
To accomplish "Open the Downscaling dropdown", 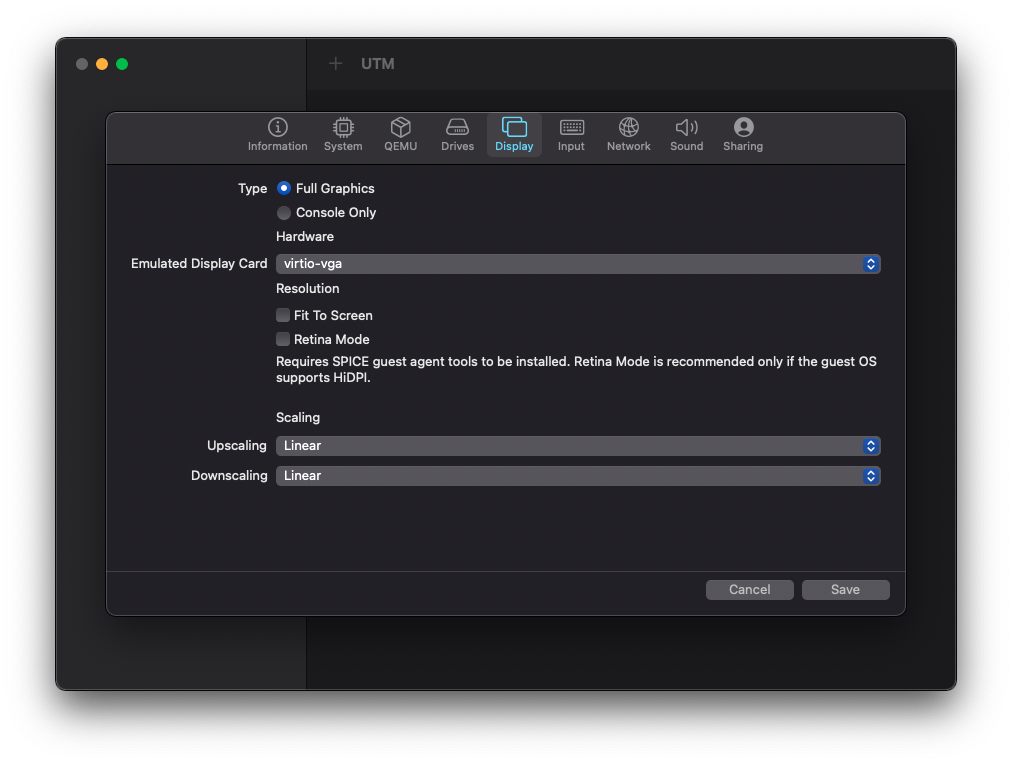I will [578, 476].
